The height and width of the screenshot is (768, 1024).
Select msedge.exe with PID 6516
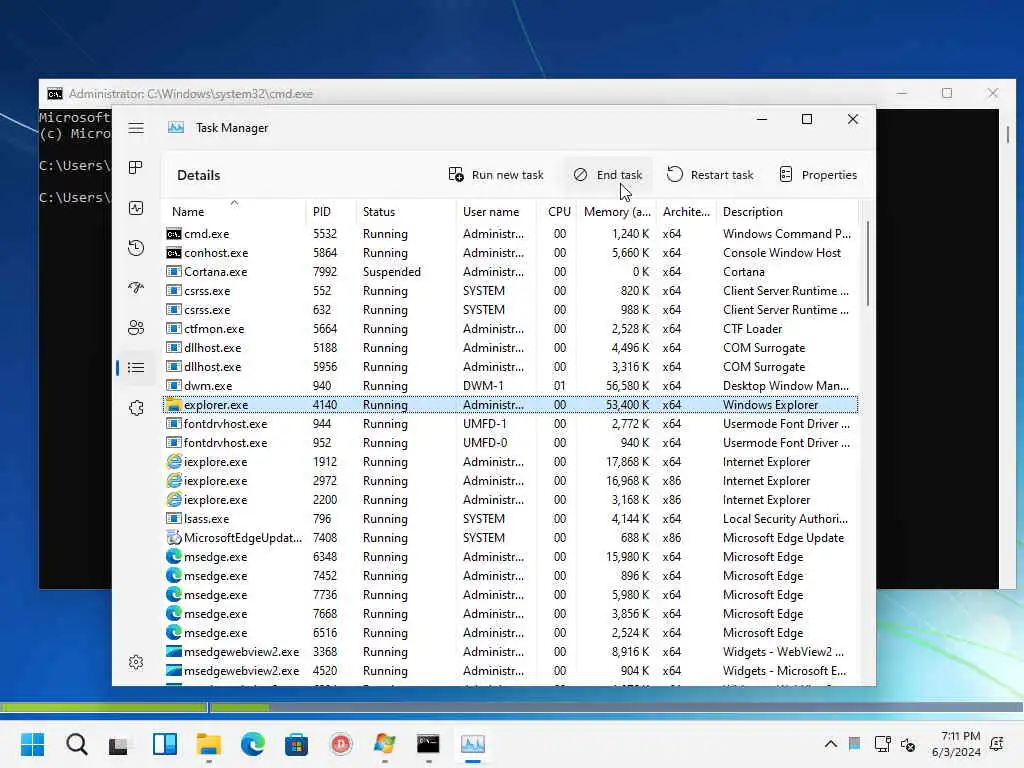(x=510, y=632)
